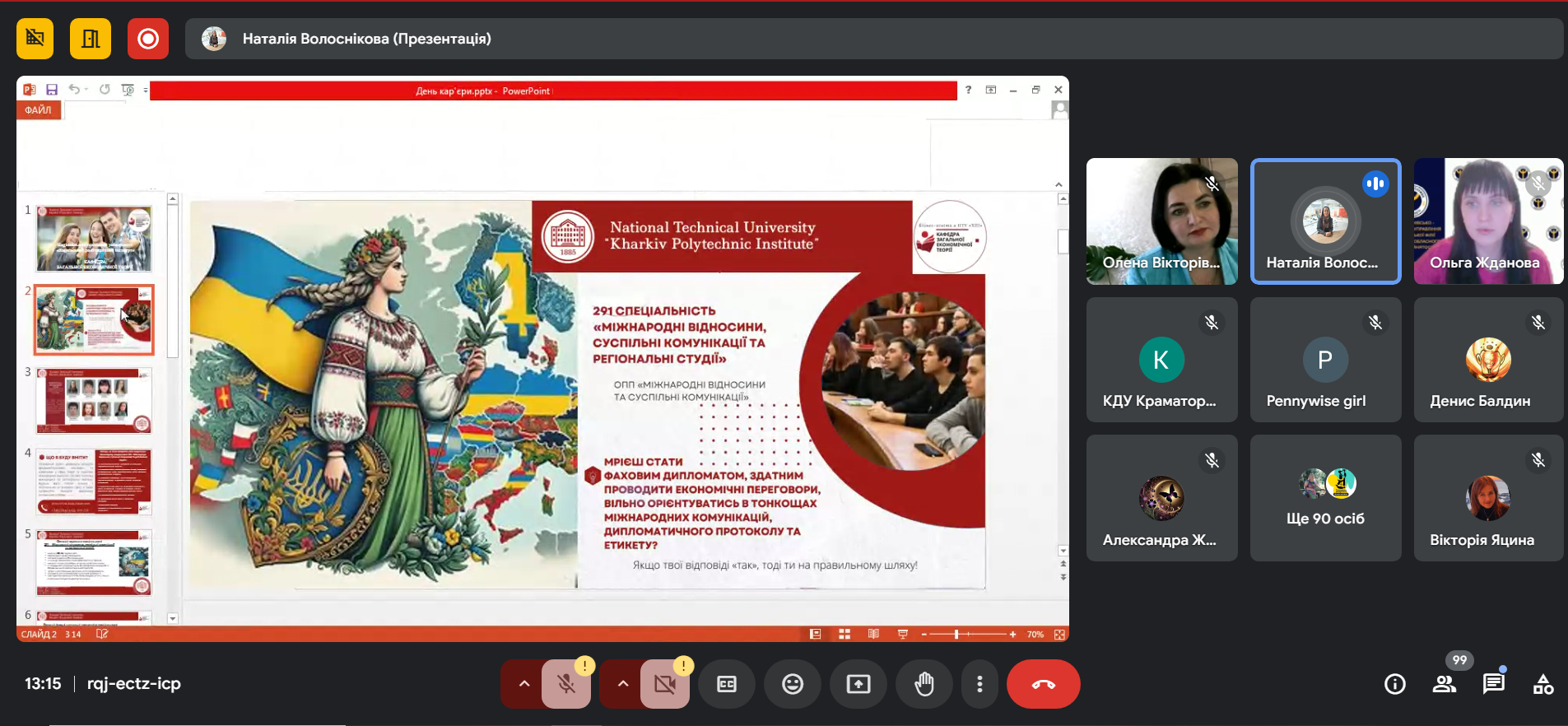This screenshot has width=1568, height=726.
Task: Click the raise hand icon
Action: 924,684
